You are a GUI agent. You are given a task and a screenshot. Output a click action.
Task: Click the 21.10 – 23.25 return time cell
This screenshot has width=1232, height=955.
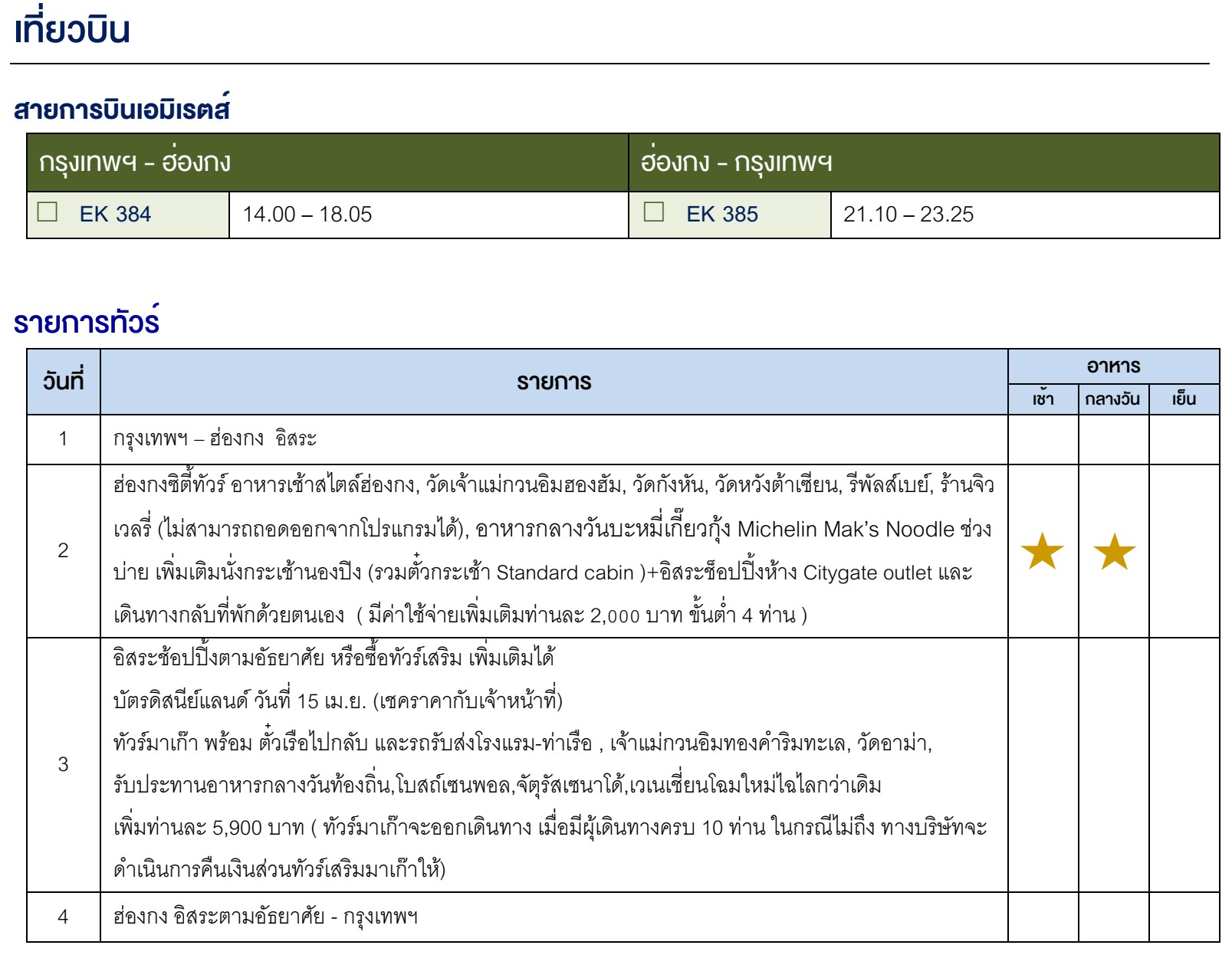(908, 215)
